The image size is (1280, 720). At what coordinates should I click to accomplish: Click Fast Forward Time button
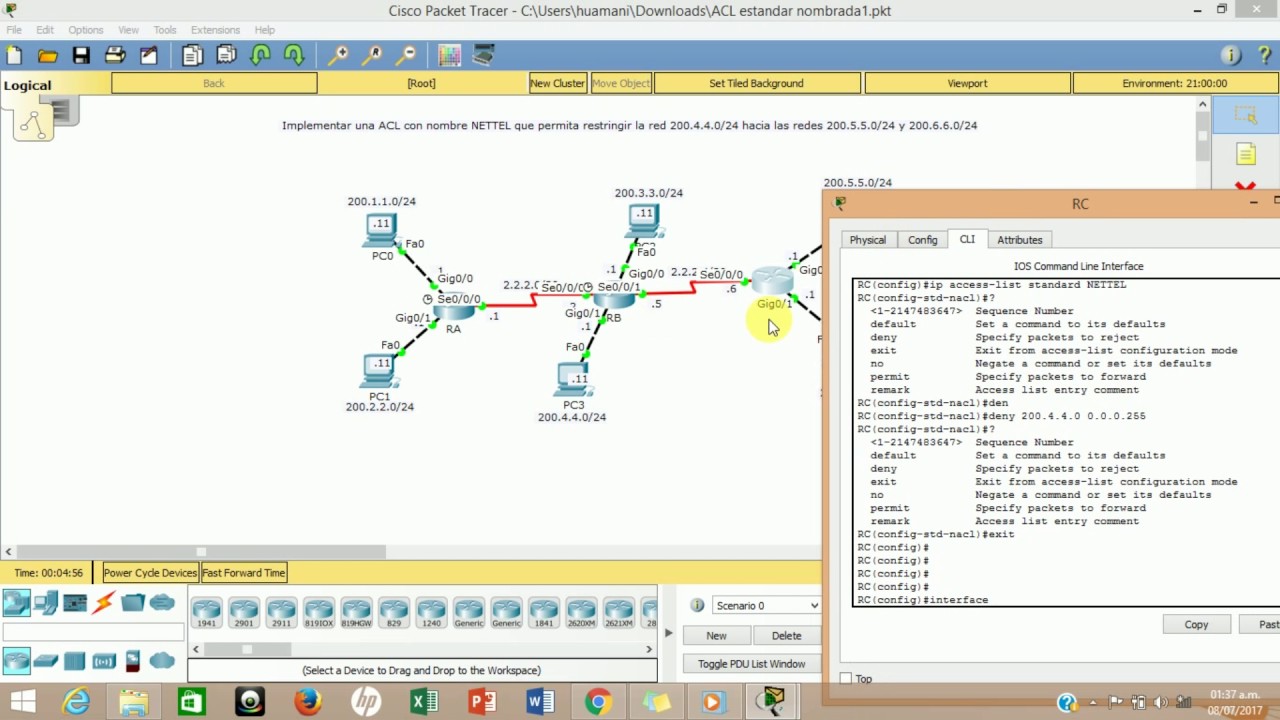(244, 573)
